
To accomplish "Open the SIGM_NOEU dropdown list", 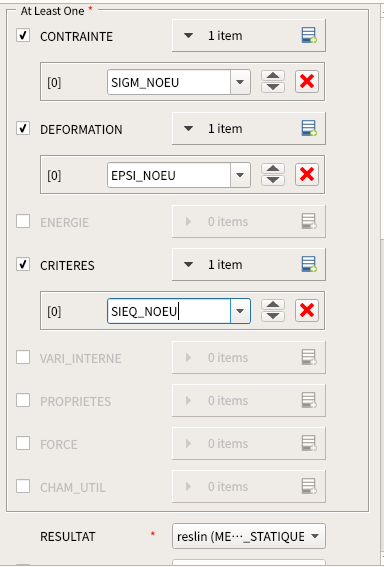I will pos(240,82).
